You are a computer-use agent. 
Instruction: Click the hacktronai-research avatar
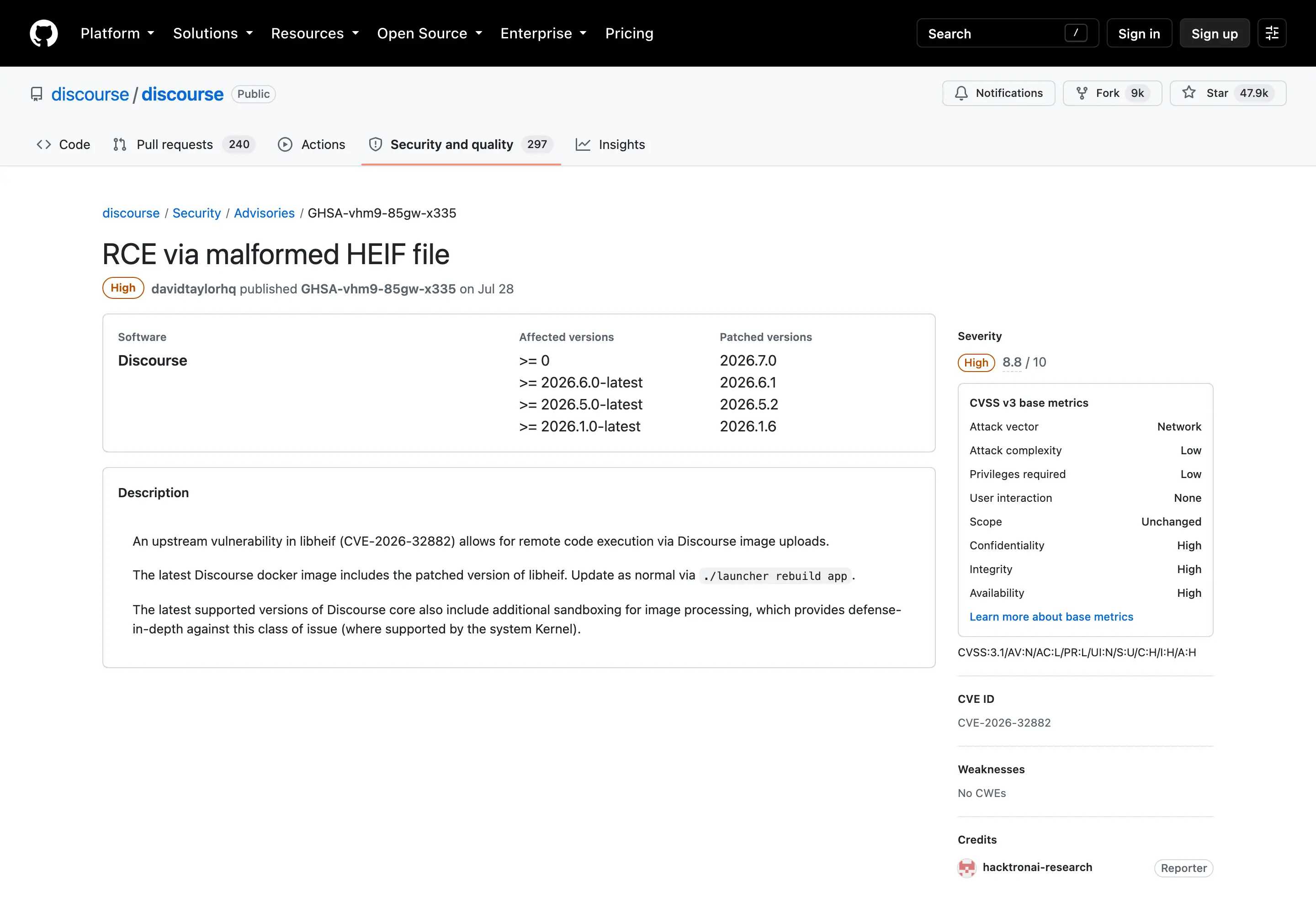point(967,867)
